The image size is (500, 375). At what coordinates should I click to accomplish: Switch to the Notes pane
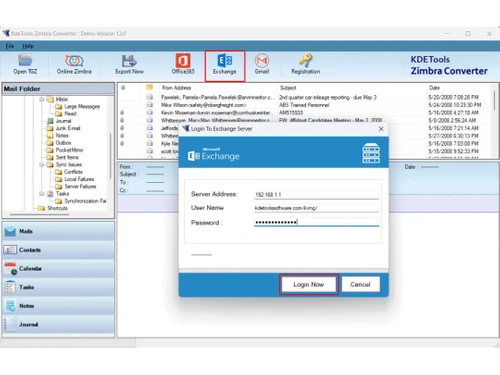tap(58, 306)
